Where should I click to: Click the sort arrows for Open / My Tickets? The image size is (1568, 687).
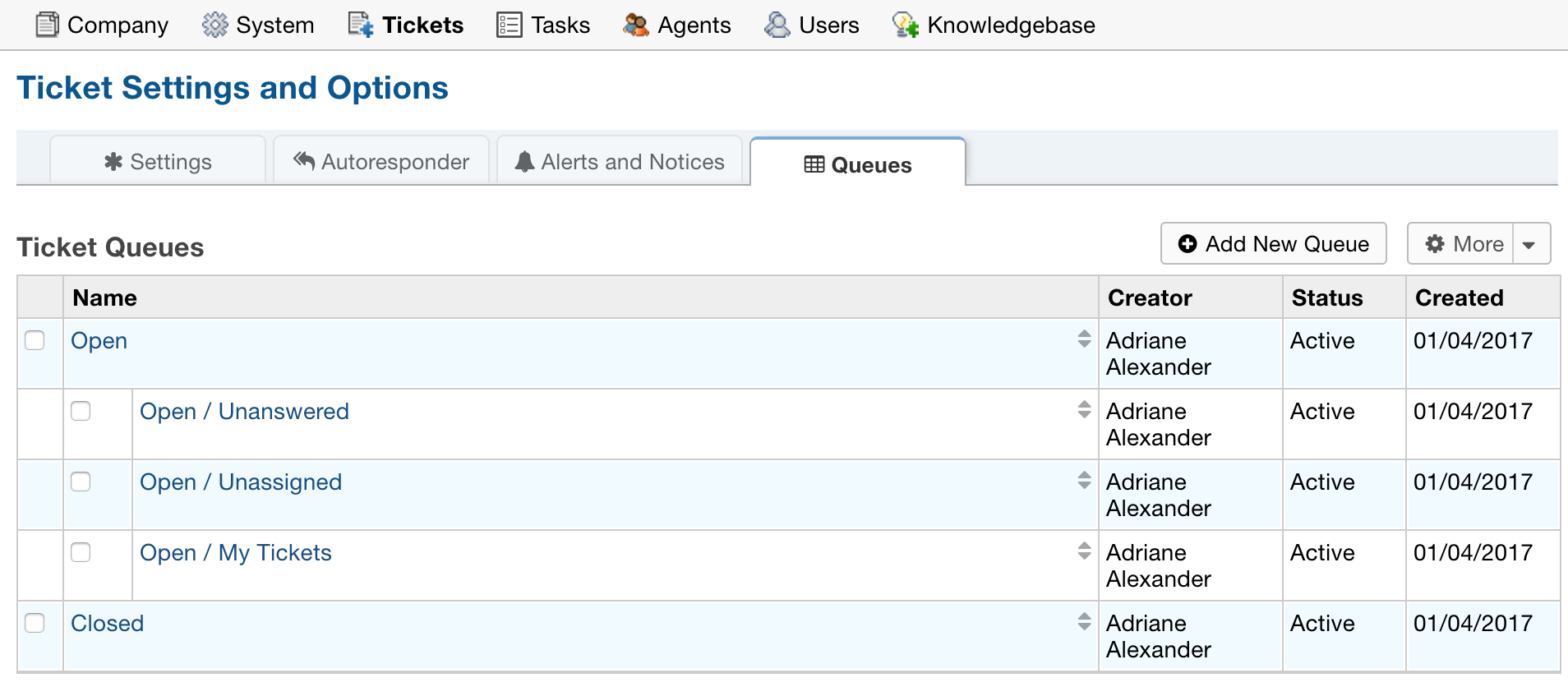point(1084,551)
